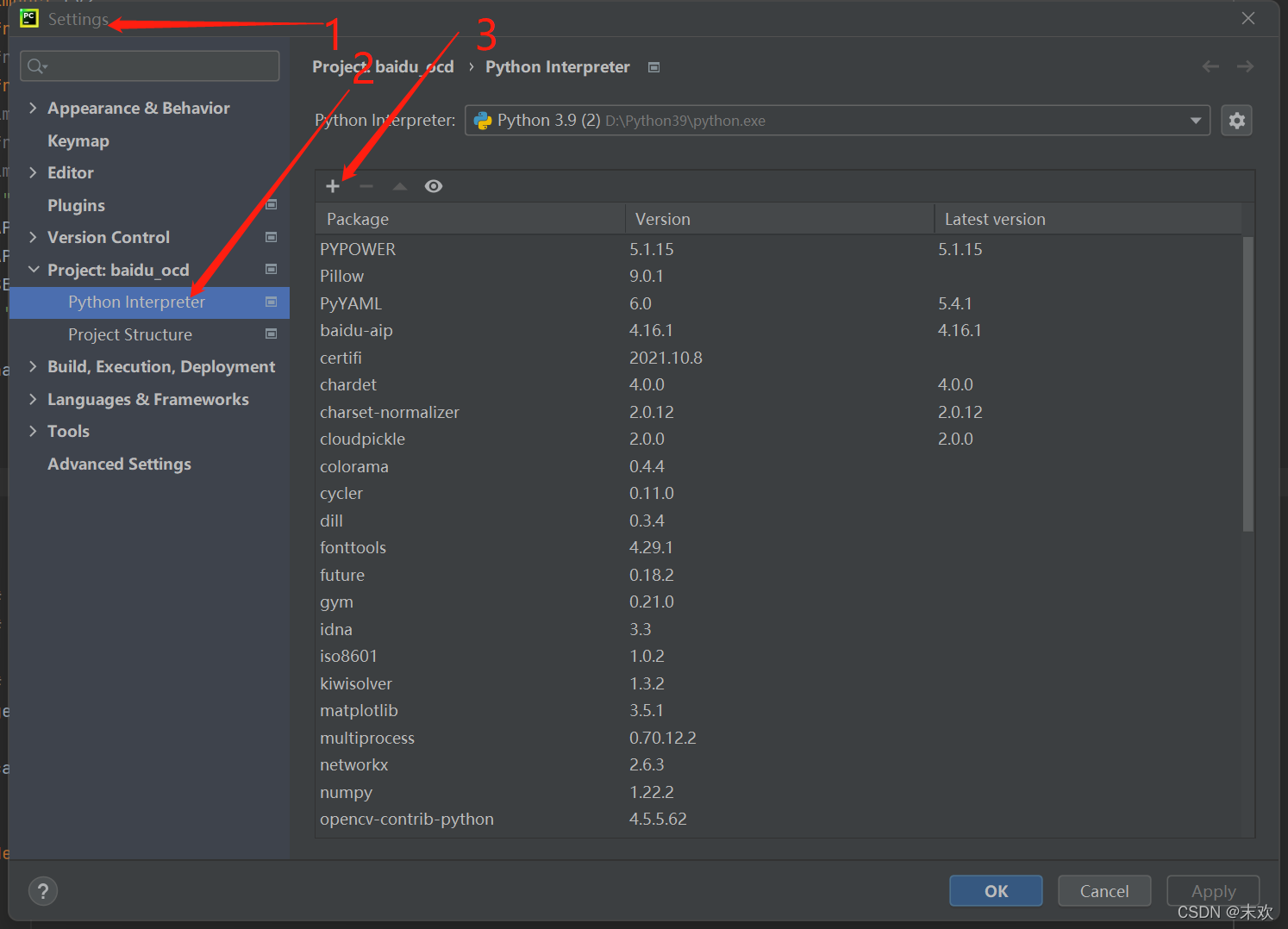Click the search magnifier icon in settings
Viewport: 1288px width, 929px height.
[x=37, y=66]
